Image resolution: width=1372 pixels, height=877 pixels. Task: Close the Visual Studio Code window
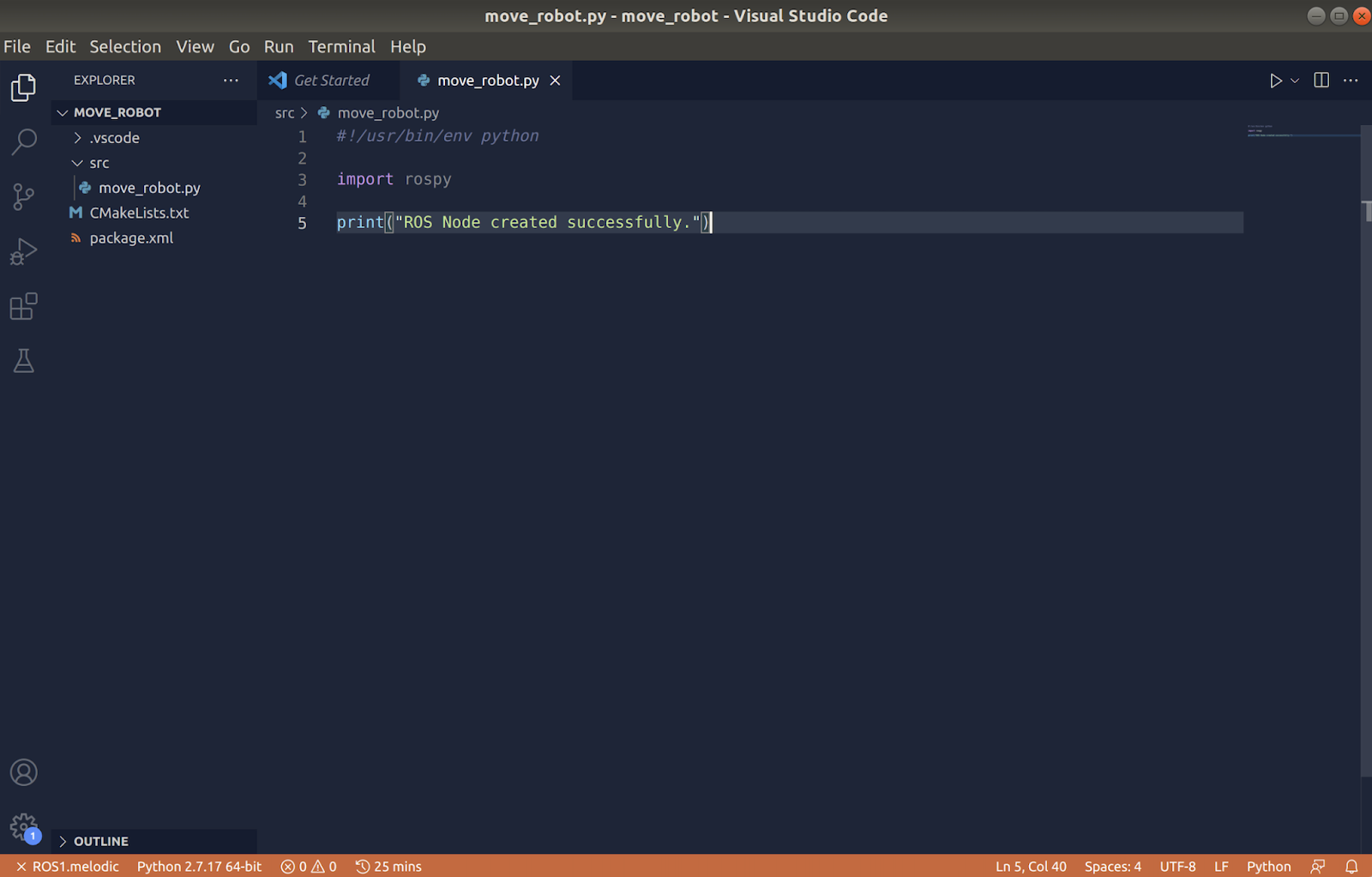(1362, 15)
